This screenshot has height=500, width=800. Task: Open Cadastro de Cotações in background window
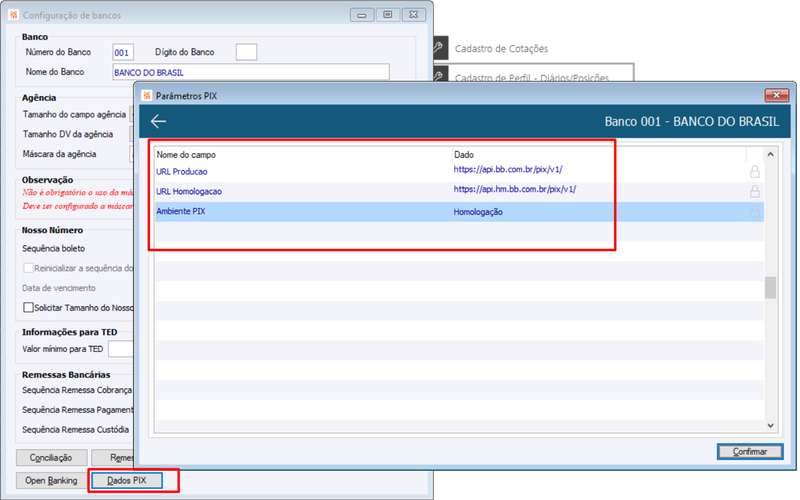click(501, 48)
